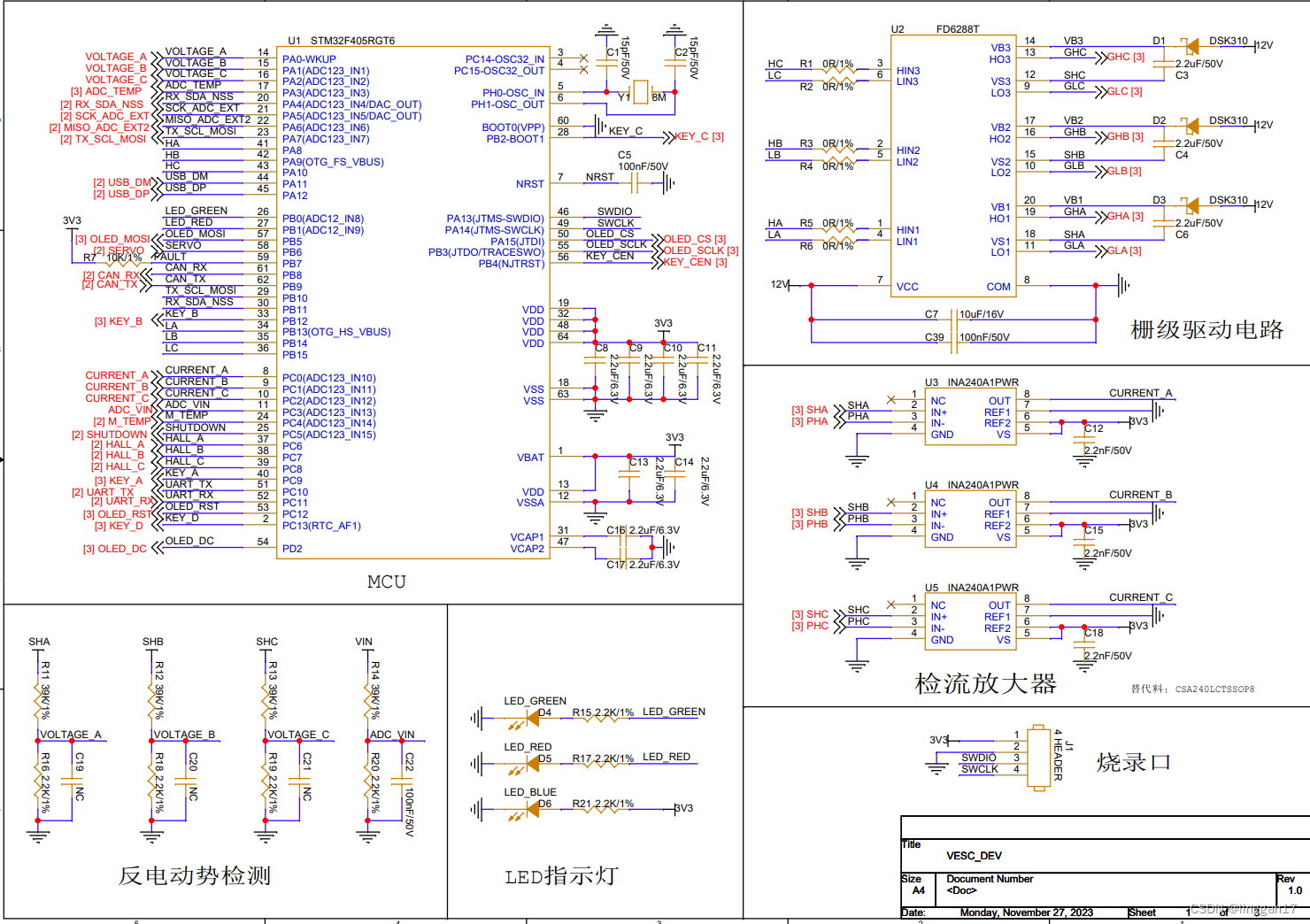Image resolution: width=1310 pixels, height=924 pixels.
Task: Click the C5 reset capacitor symbol
Action: tap(635, 183)
